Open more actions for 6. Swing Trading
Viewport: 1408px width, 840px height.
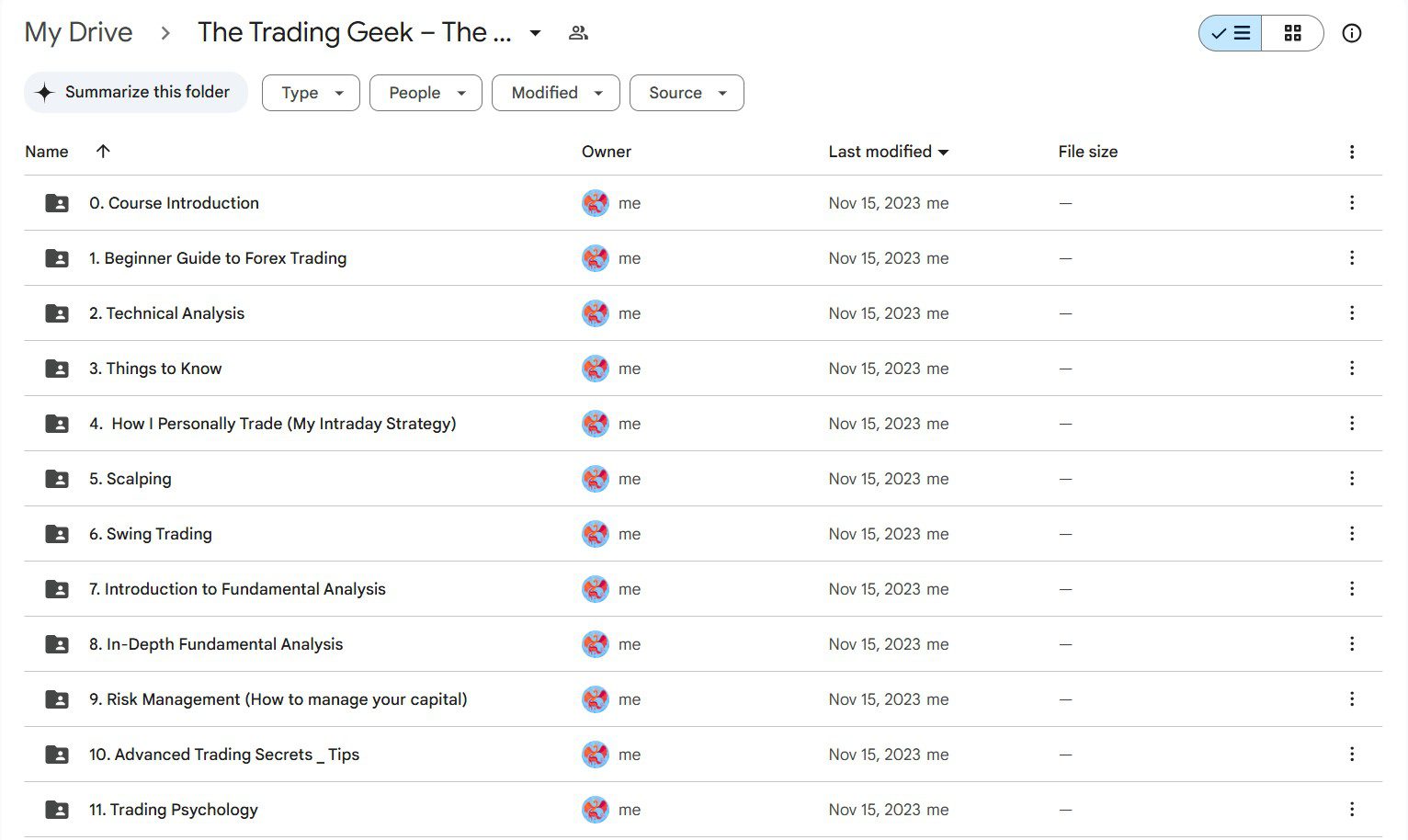click(1351, 534)
